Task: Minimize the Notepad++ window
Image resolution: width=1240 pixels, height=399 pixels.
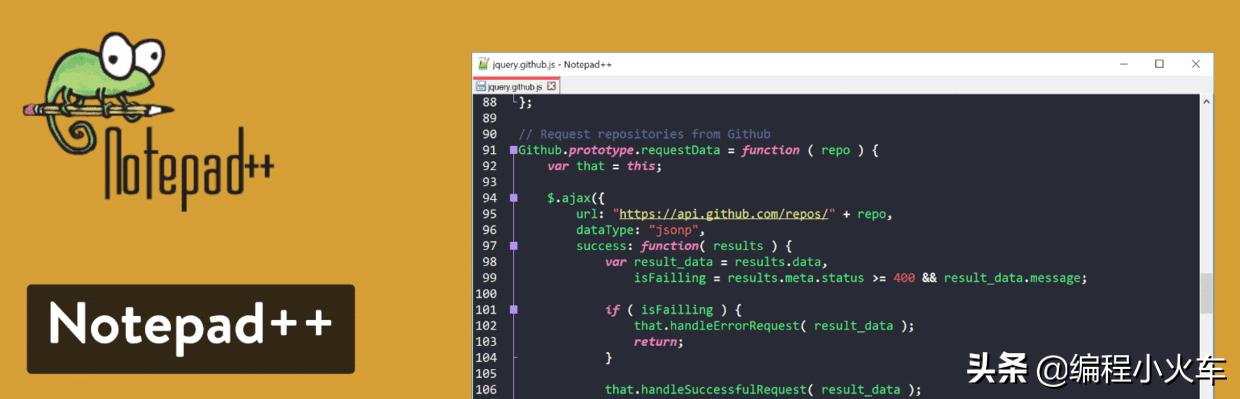Action: point(1124,64)
